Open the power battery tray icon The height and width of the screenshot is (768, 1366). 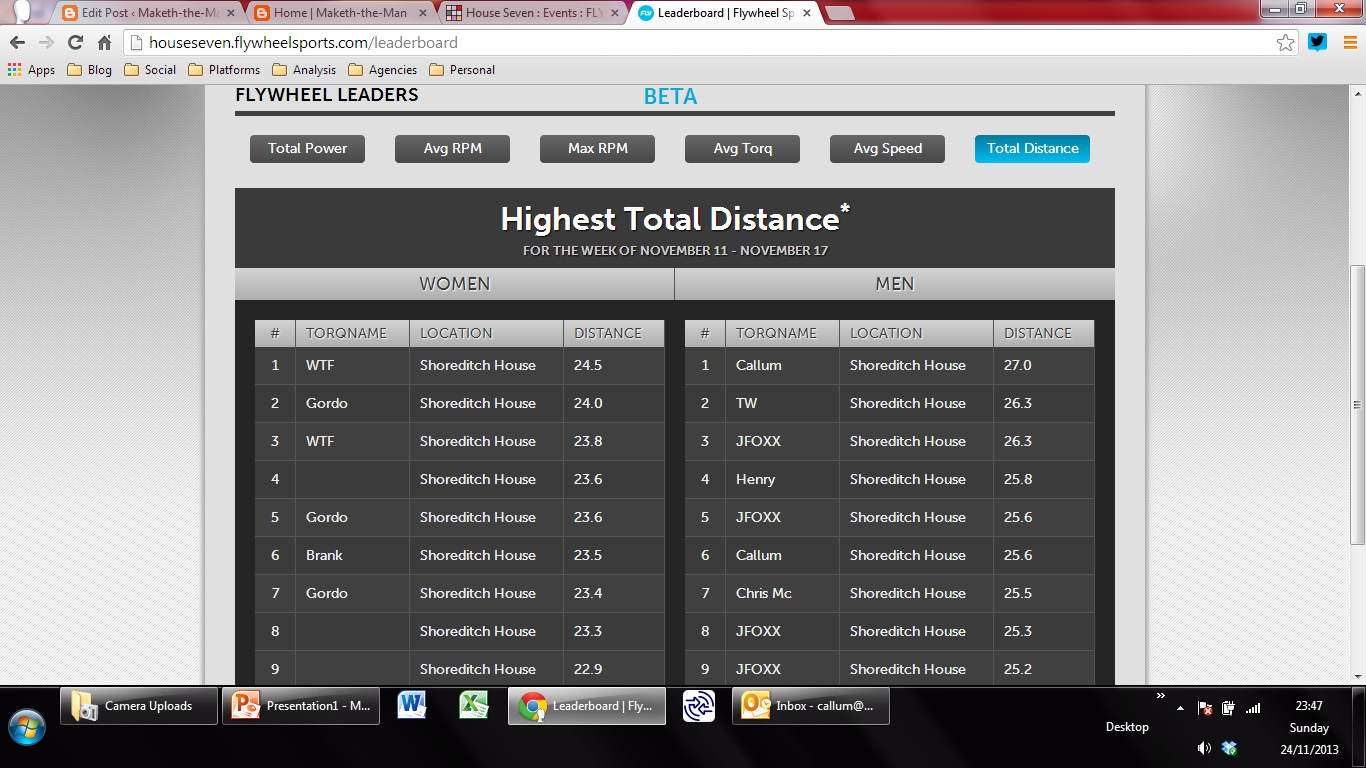click(x=1228, y=708)
